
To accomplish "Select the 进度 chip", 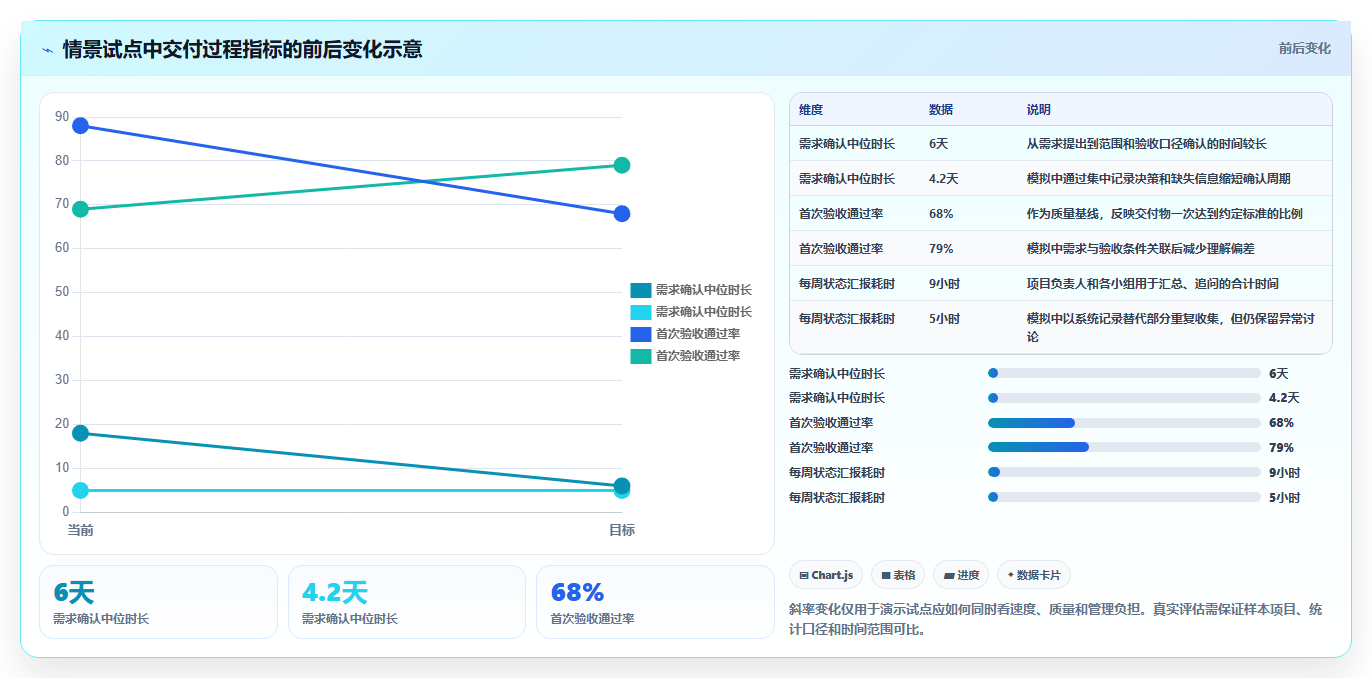I will tap(961, 575).
